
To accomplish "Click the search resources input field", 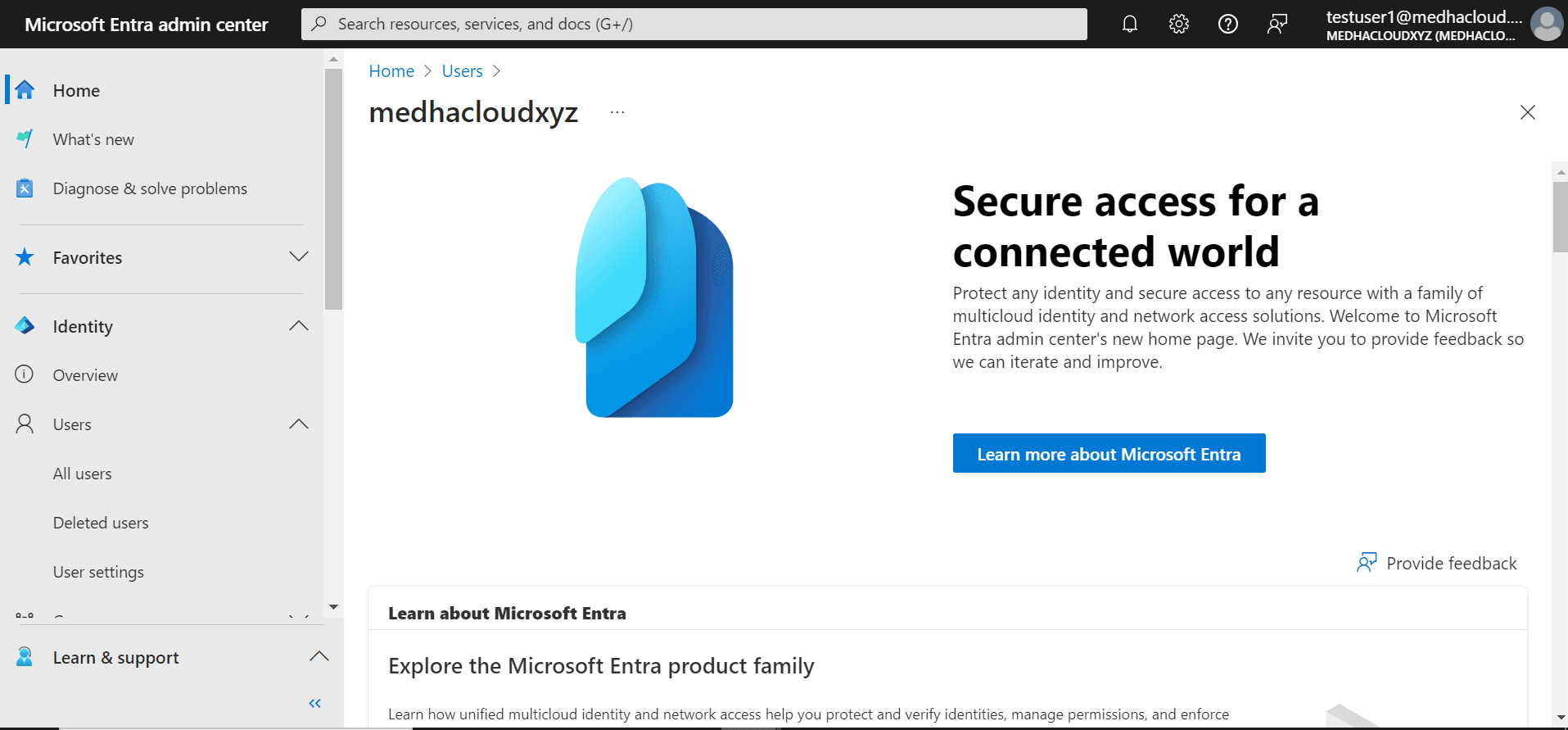I will tap(694, 24).
